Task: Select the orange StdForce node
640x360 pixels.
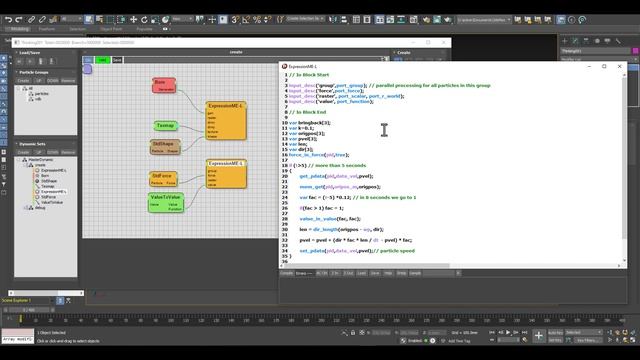Action: pyautogui.click(x=163, y=179)
